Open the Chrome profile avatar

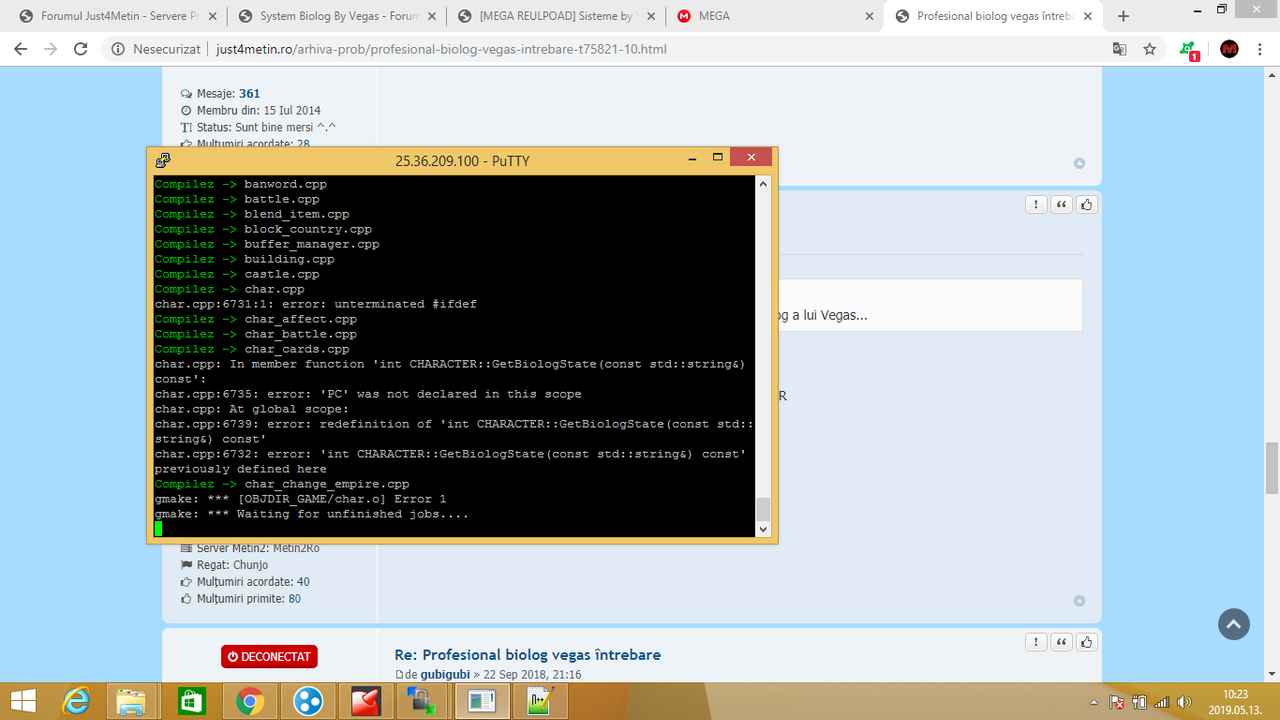click(x=1229, y=49)
